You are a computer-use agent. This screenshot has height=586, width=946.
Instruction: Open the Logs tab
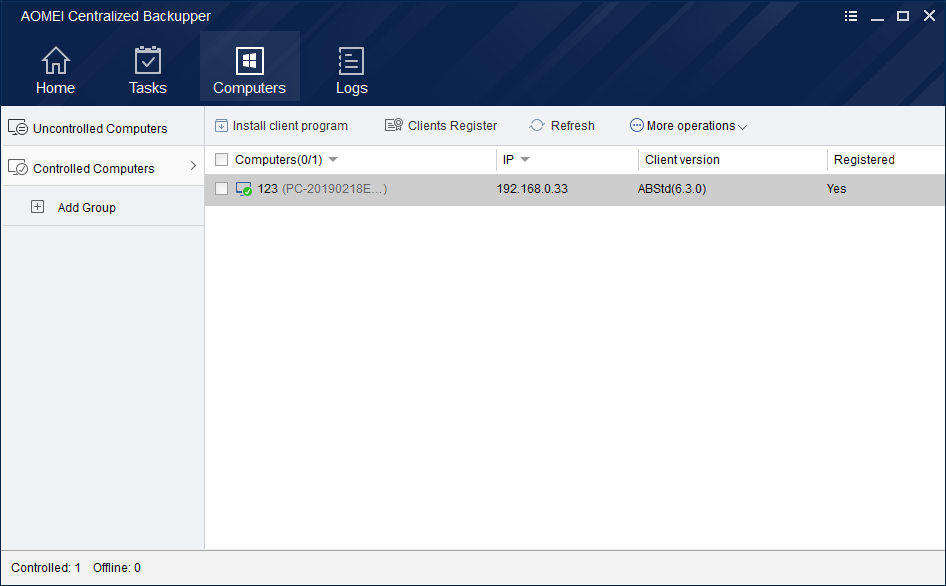pyautogui.click(x=351, y=71)
